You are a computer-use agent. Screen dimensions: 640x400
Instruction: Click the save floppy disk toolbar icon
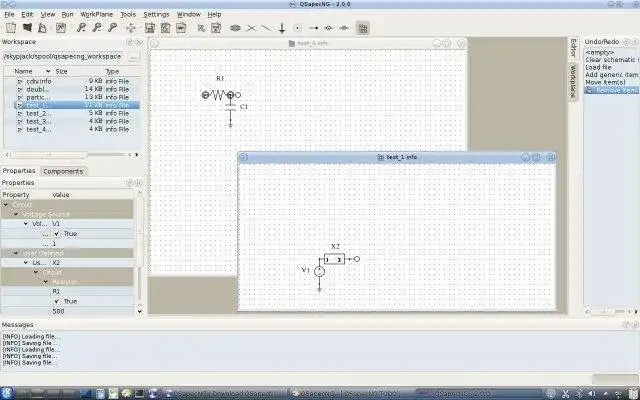(x=150, y=28)
